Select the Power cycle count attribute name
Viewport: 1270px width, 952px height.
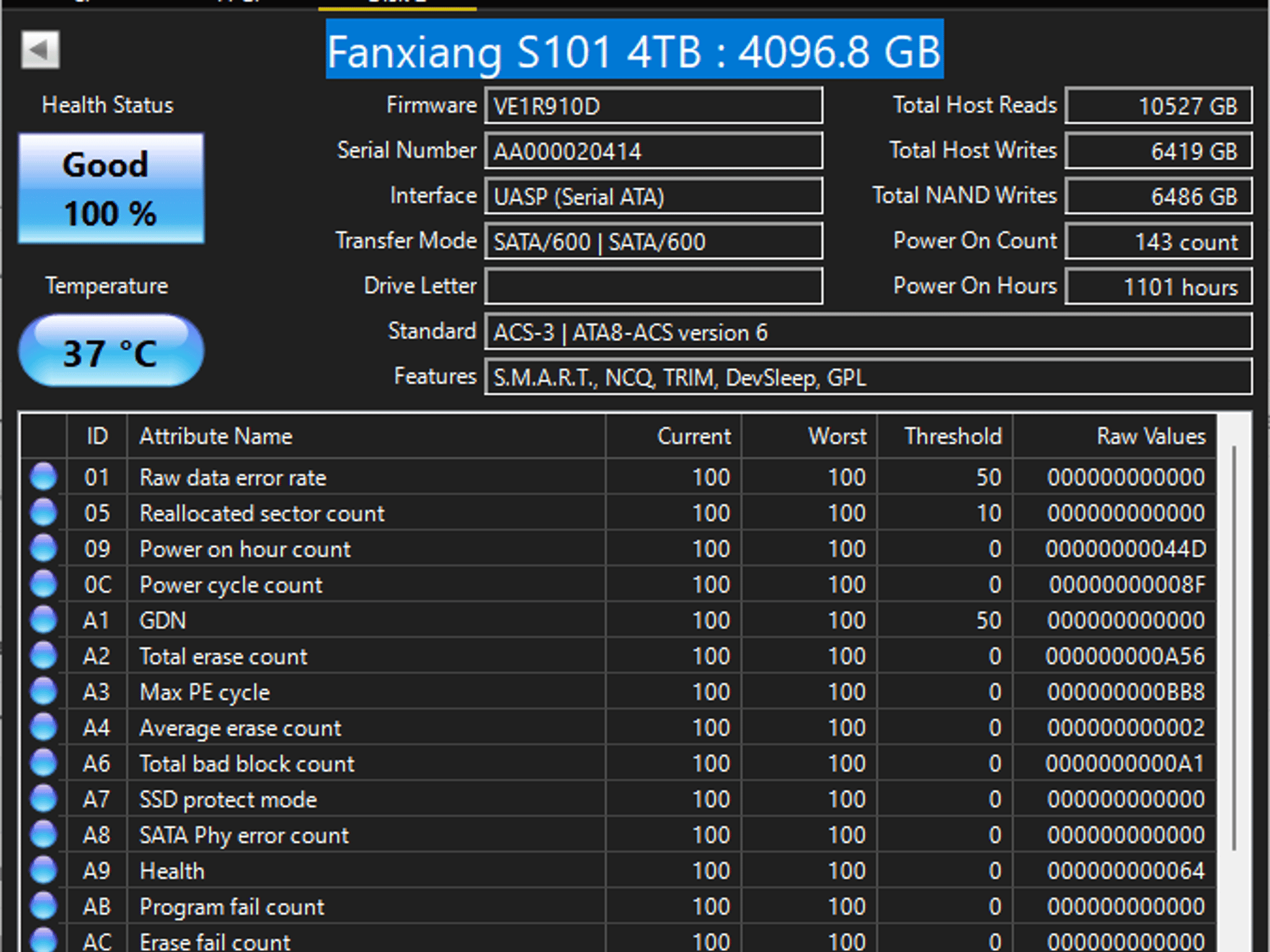(x=231, y=585)
